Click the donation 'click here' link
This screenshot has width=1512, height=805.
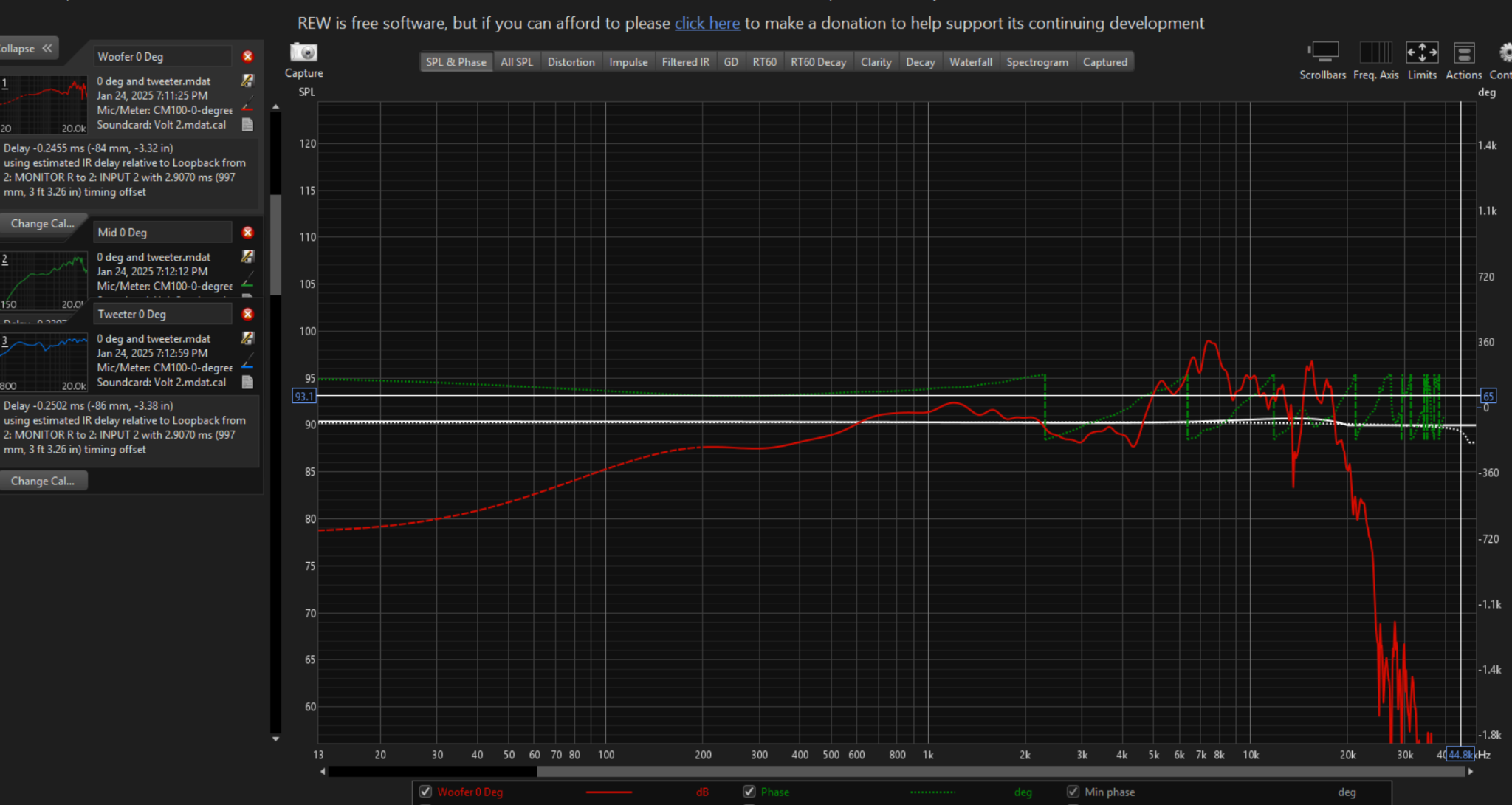[x=707, y=23]
